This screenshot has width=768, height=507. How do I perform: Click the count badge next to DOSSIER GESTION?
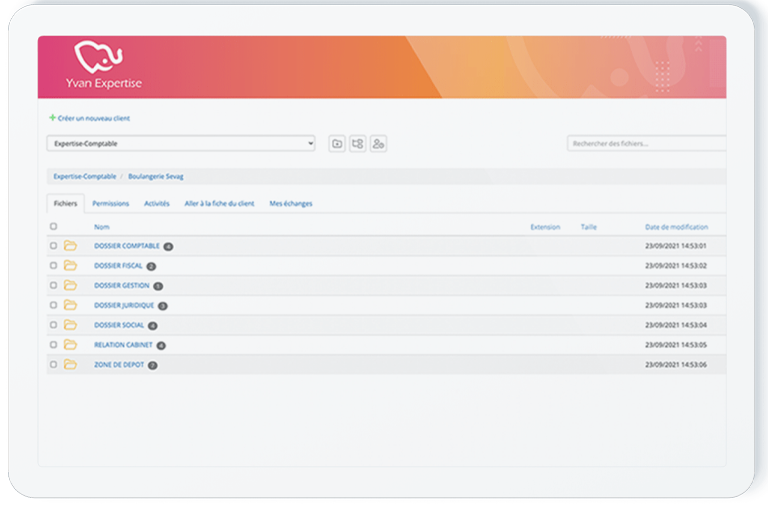158,286
